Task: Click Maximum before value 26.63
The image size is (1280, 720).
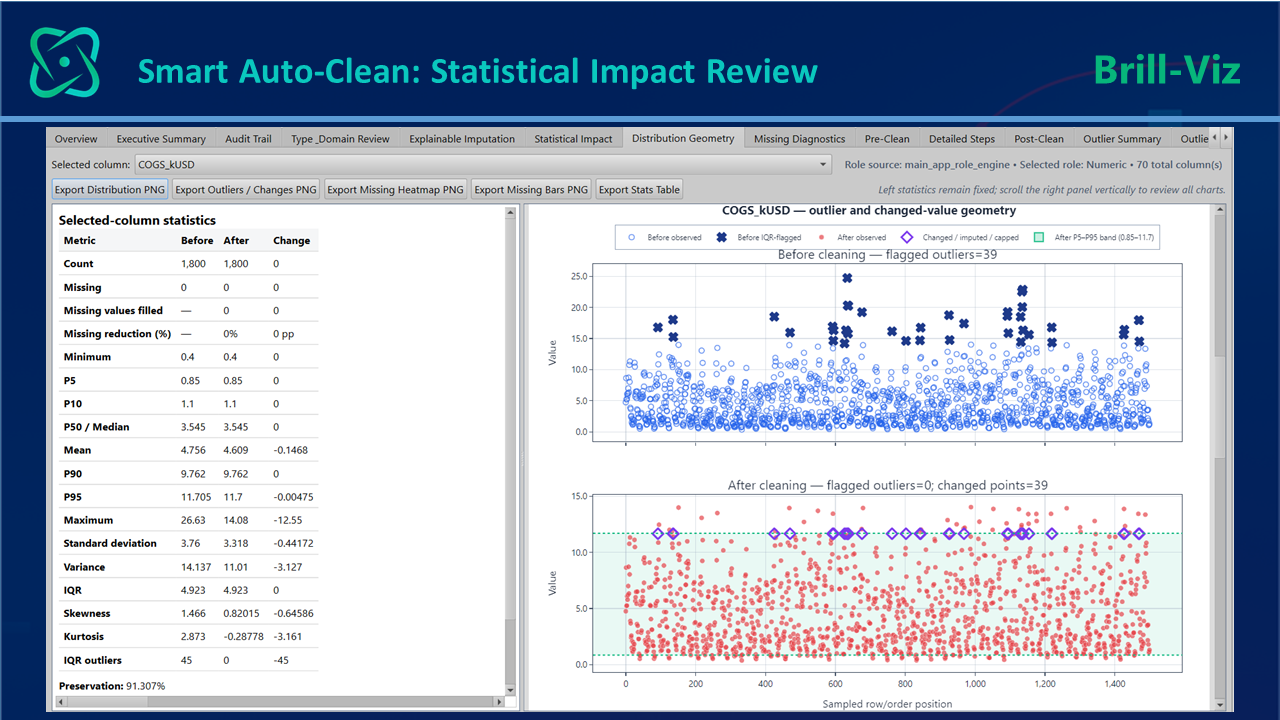Action: click(x=193, y=520)
